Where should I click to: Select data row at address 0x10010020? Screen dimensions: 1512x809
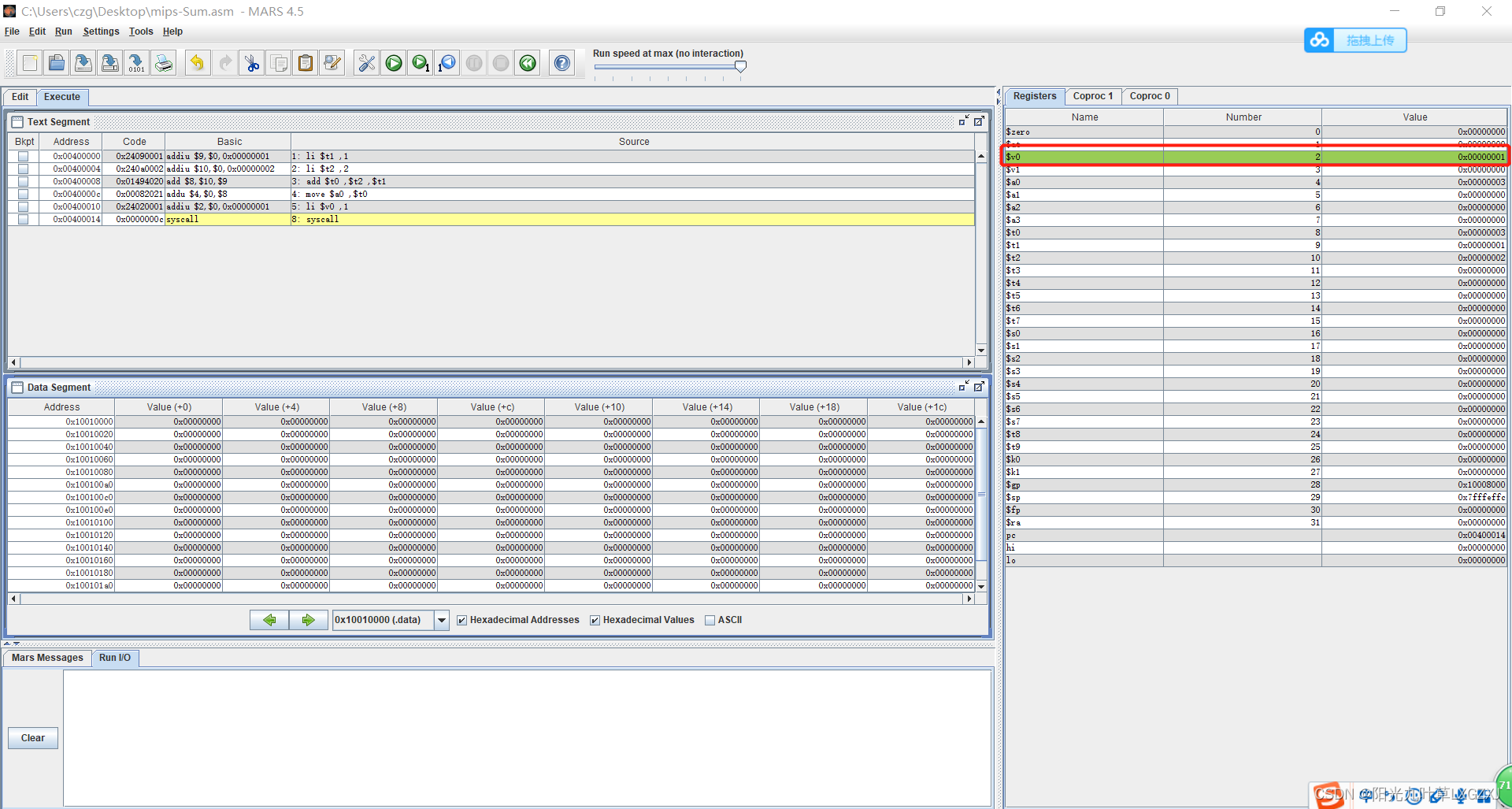491,434
